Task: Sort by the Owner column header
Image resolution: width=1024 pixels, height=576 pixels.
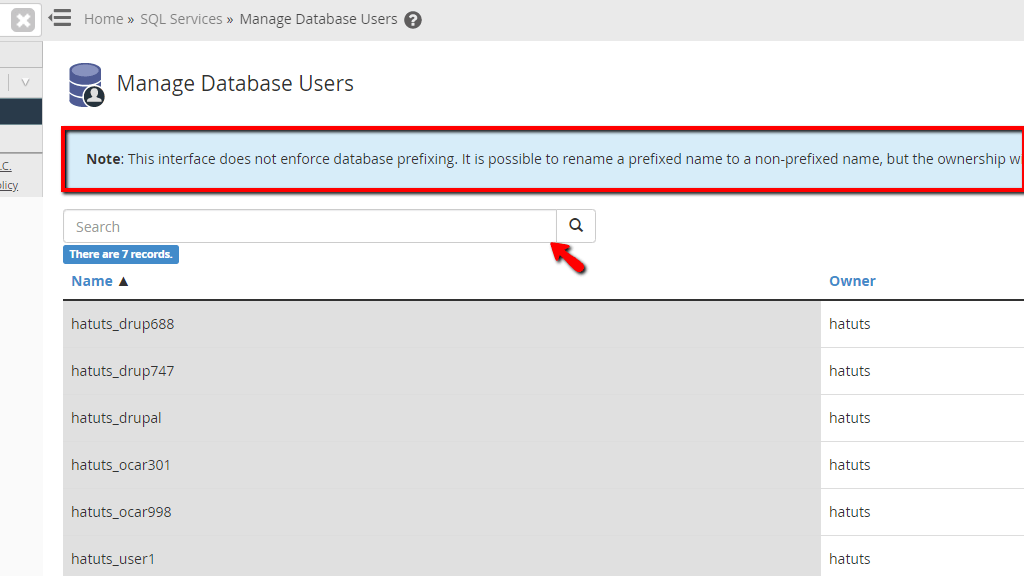Action: pos(852,281)
